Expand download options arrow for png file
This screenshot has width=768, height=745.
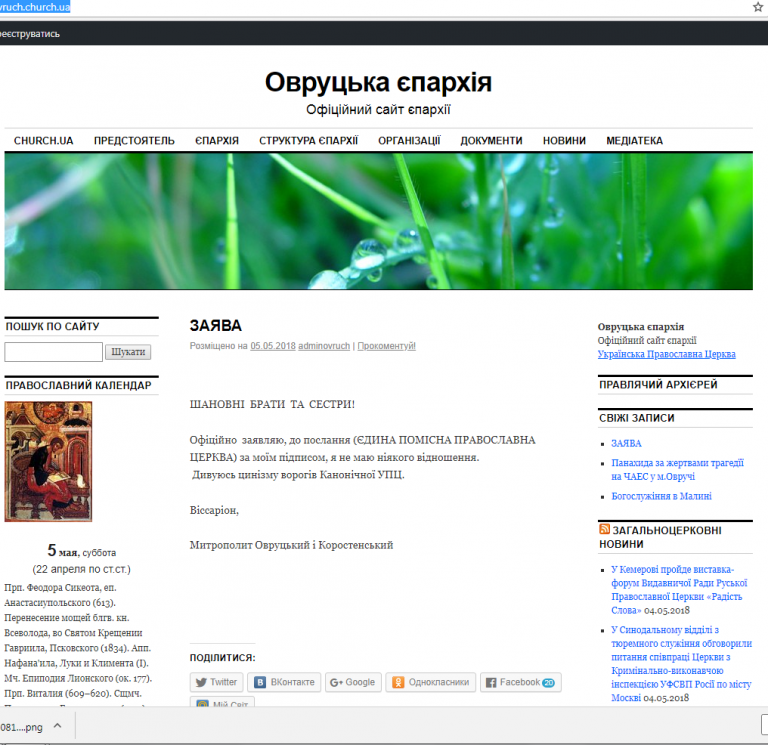pos(57,725)
